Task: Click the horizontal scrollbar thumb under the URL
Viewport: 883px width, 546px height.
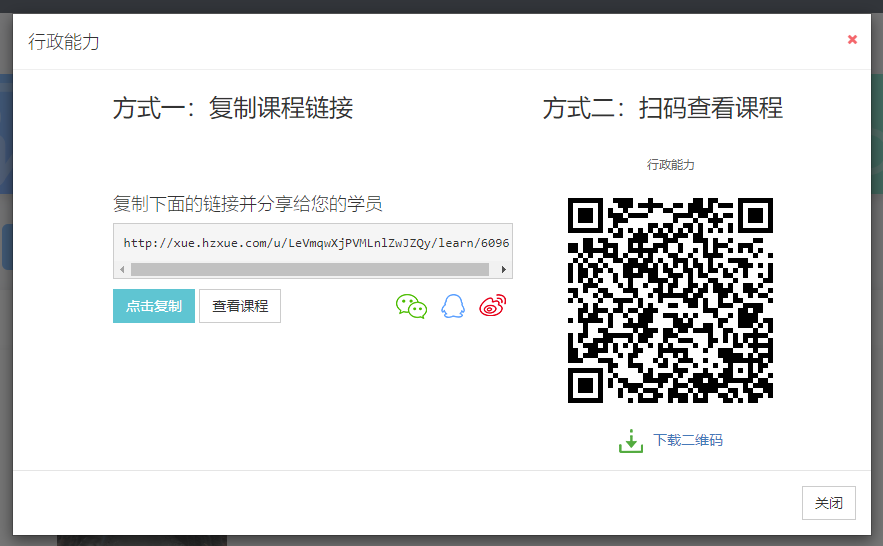Action: pyautogui.click(x=310, y=270)
